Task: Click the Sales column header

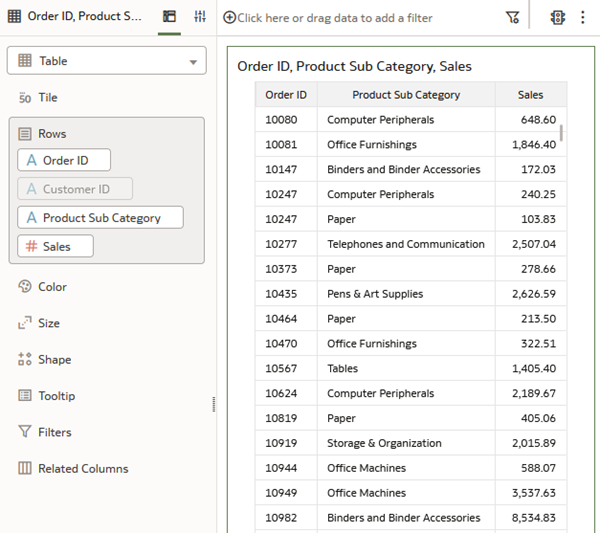Action: point(530,95)
